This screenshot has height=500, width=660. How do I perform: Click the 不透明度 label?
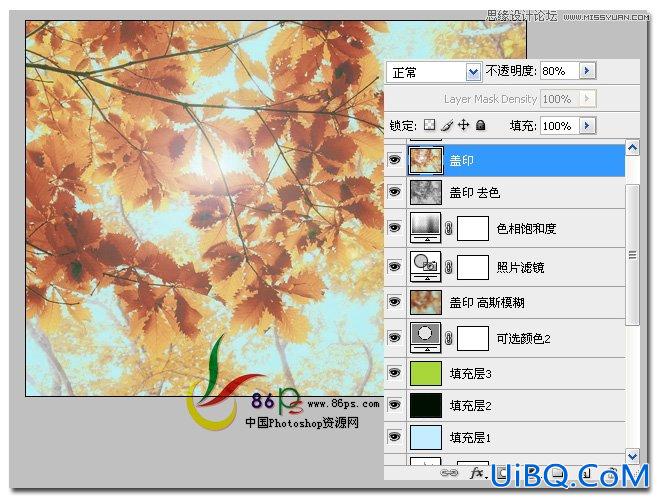click(x=511, y=71)
